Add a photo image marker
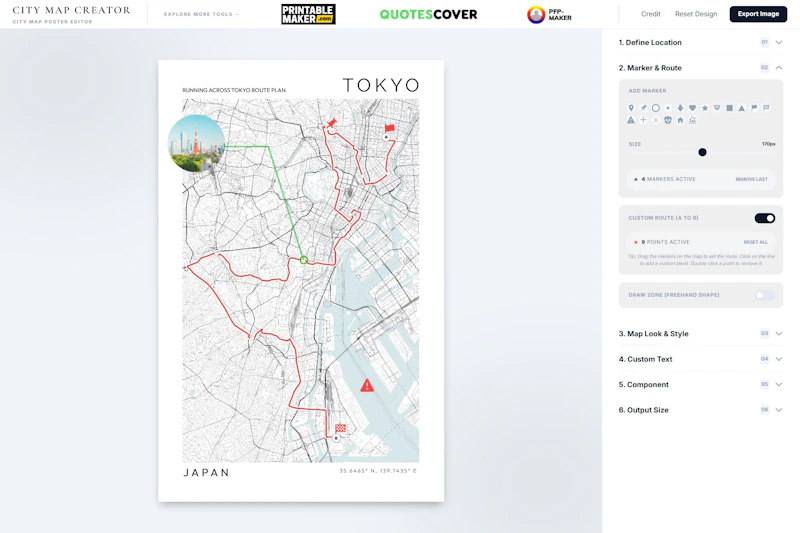This screenshot has height=533, width=800. tap(692, 120)
